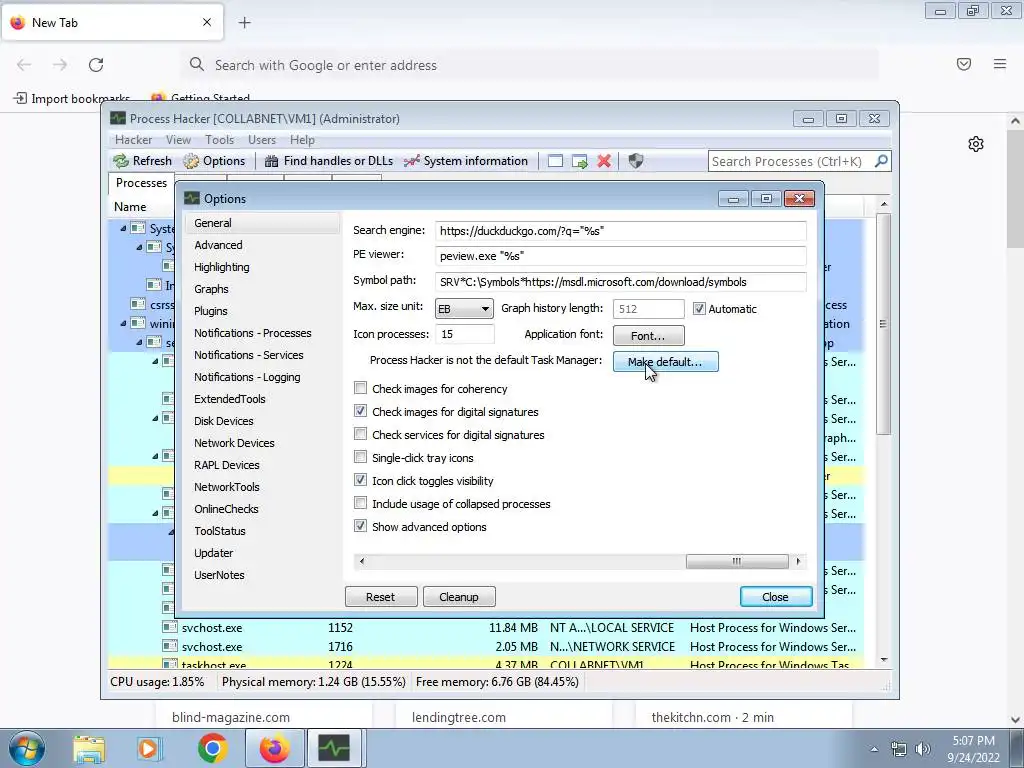Screen dimensions: 1024x768
Task: Click the Refresh toolbar icon in Process Hacker
Action: [121, 161]
